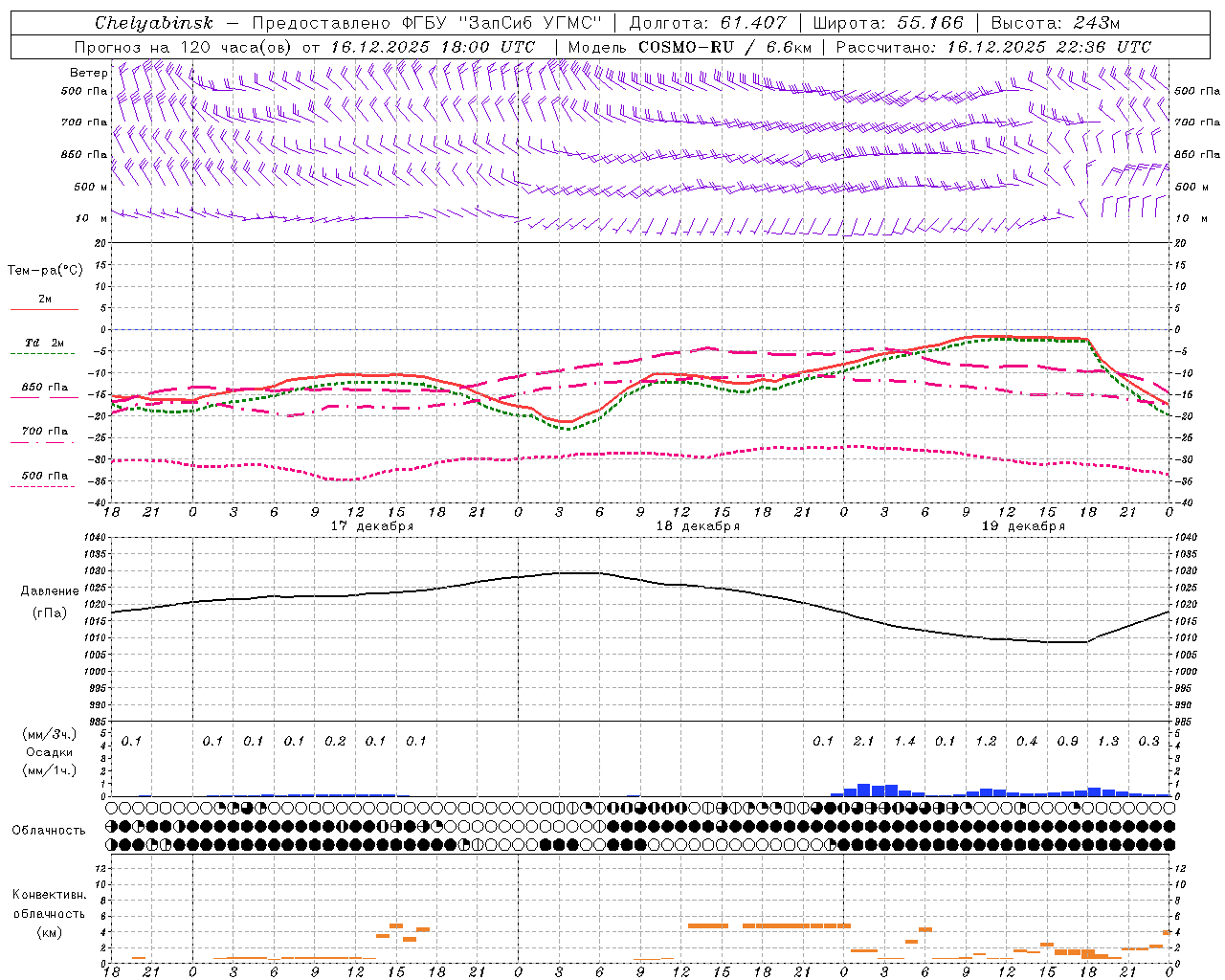The width and height of the screenshot is (1225, 980).
Task: Click the "0.9" precipitation value
Action: [1067, 742]
